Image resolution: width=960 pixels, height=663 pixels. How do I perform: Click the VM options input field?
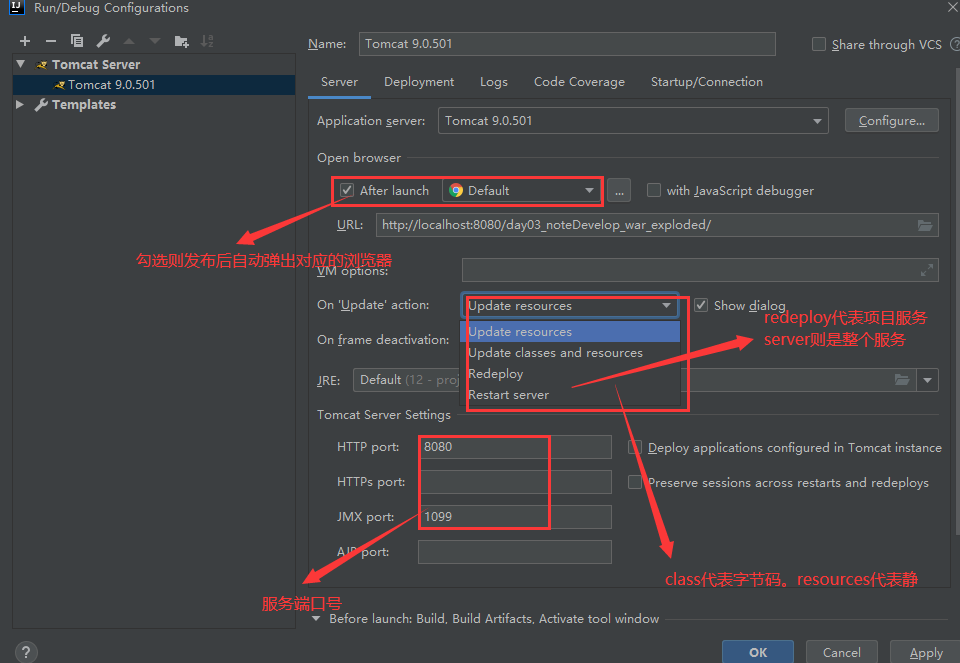point(700,270)
